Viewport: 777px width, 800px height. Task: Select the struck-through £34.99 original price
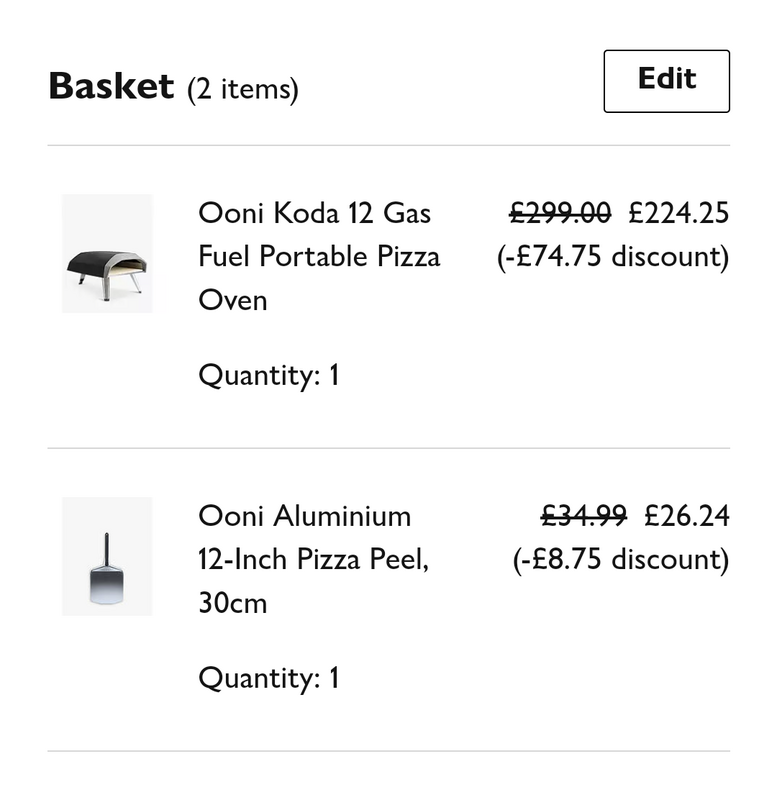(584, 515)
